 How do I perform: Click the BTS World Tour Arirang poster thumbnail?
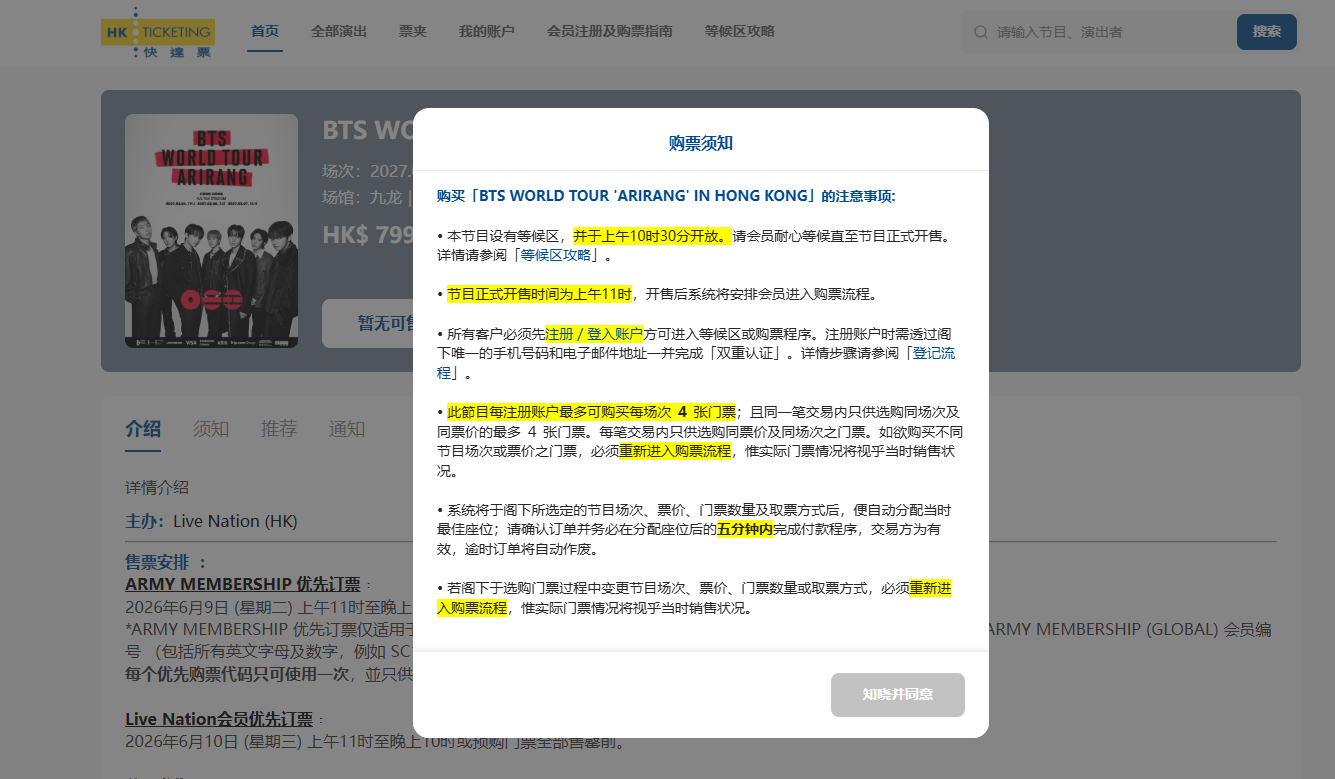pos(212,231)
